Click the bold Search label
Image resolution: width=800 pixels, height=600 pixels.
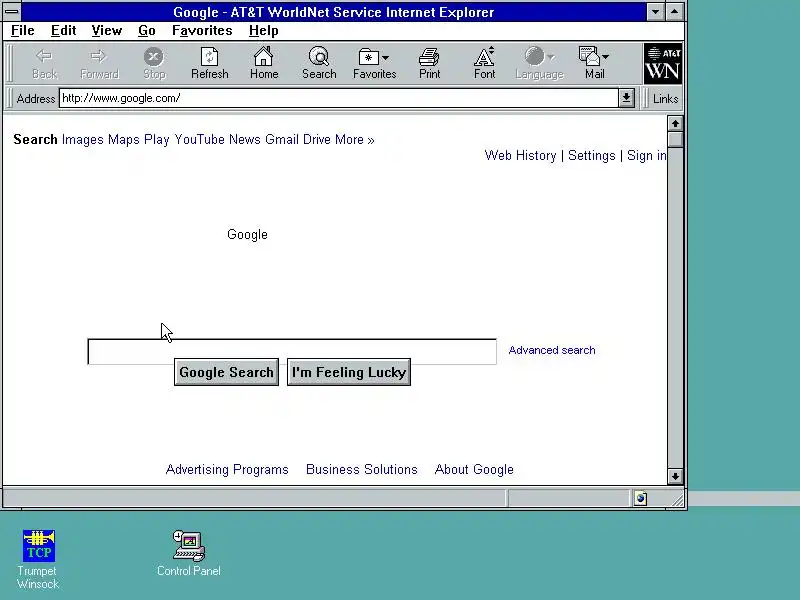click(35, 139)
